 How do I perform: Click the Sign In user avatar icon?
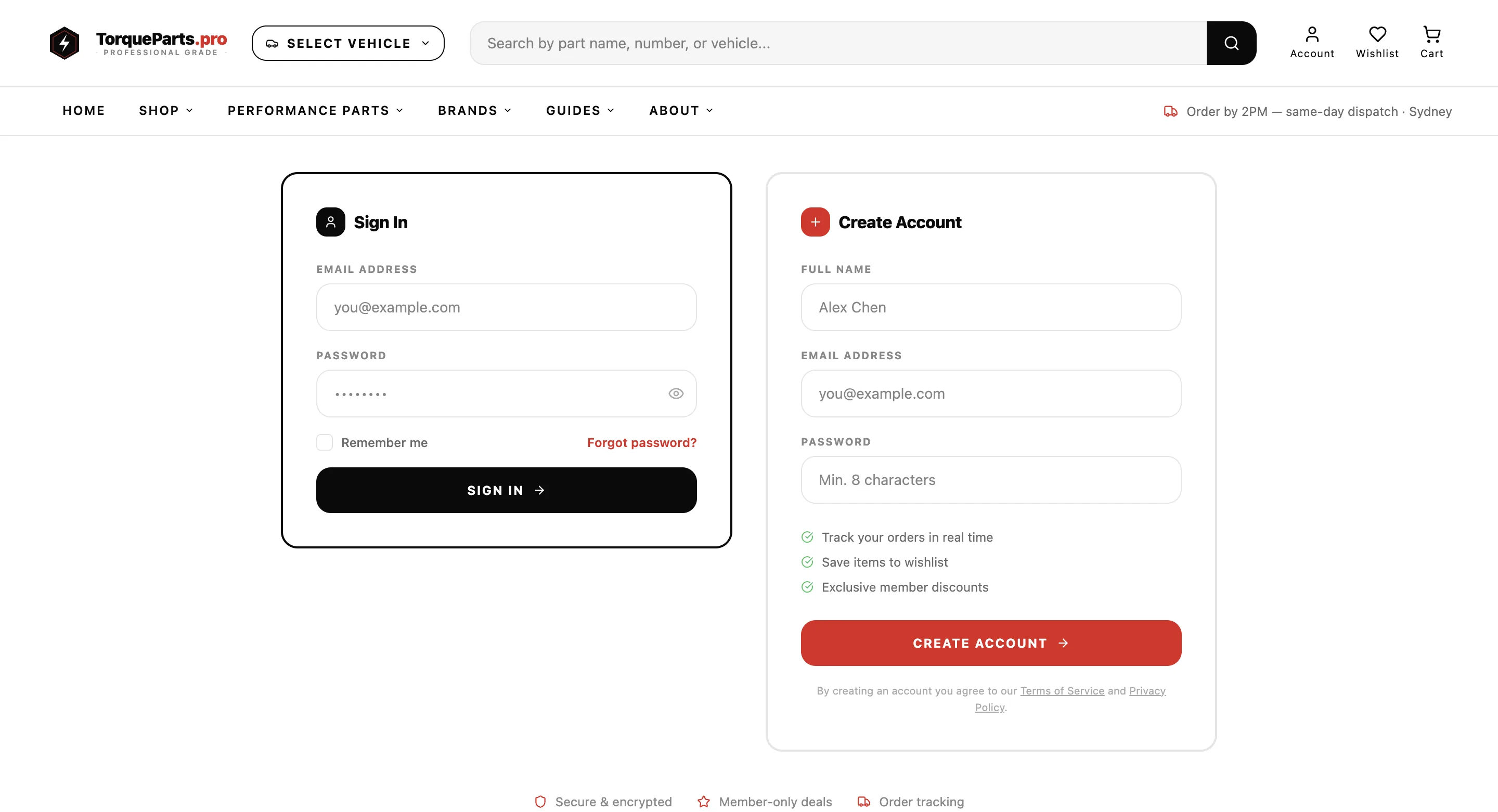tap(330, 221)
